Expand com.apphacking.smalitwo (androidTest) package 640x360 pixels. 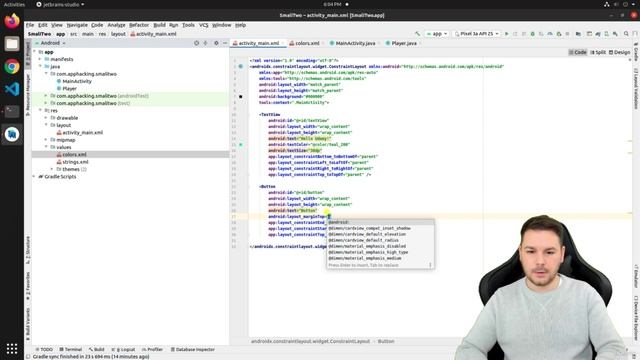46,96
